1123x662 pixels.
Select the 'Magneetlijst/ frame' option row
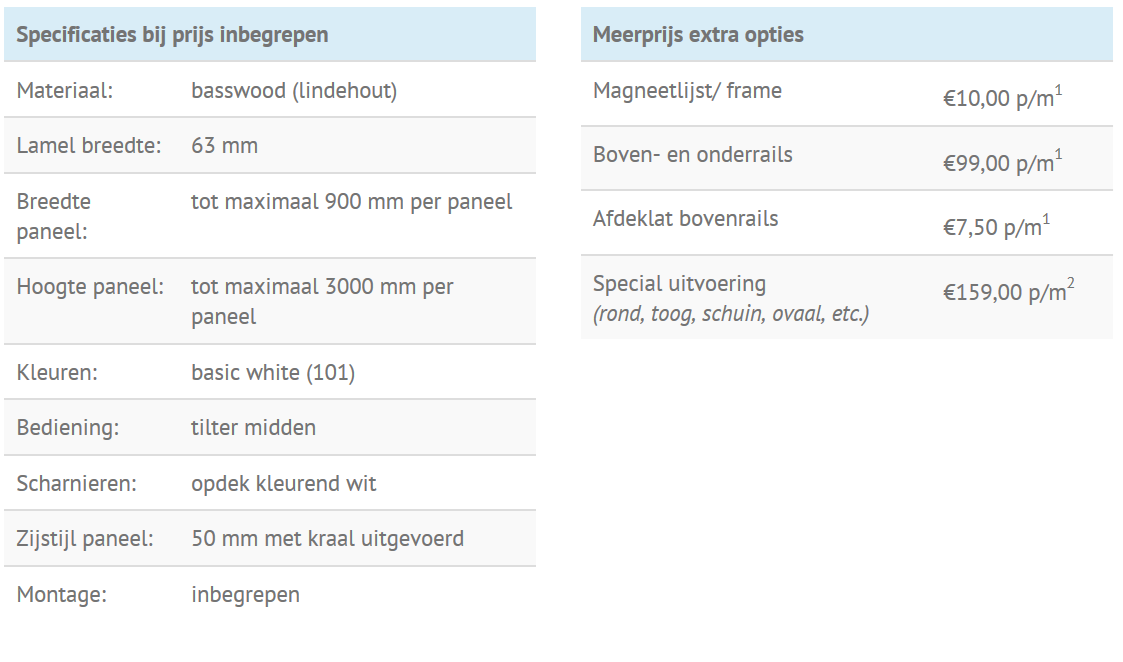847,94
